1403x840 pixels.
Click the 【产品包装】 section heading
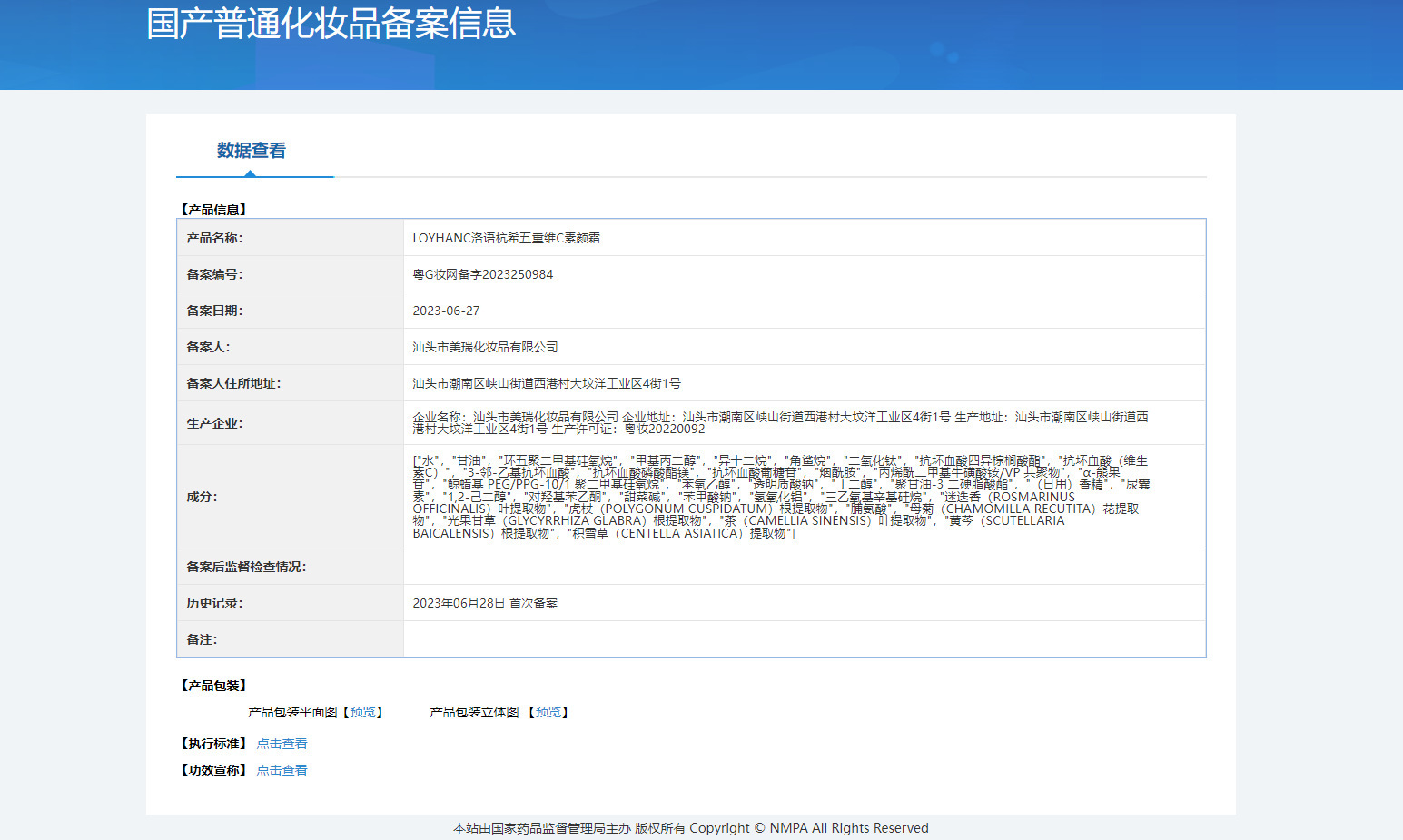[213, 686]
